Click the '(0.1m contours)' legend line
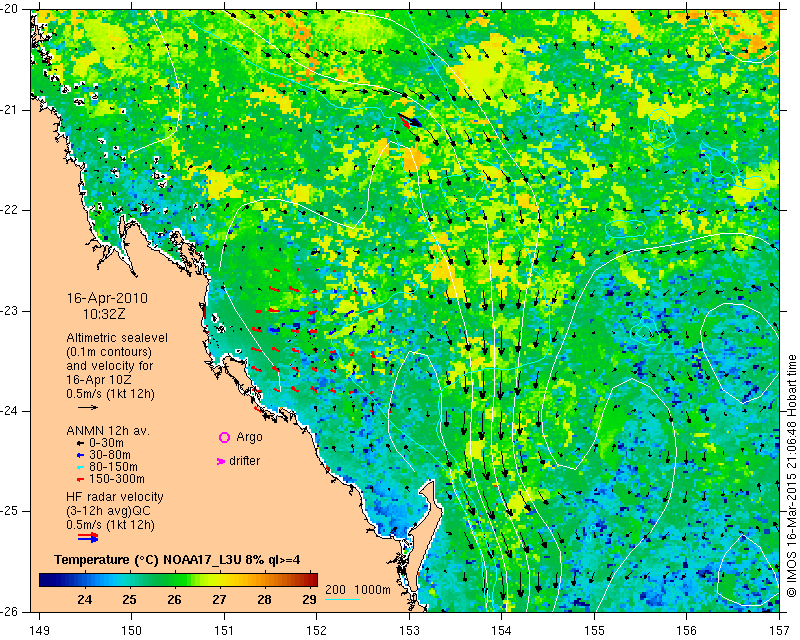This screenshot has width=800, height=640. click(109, 352)
